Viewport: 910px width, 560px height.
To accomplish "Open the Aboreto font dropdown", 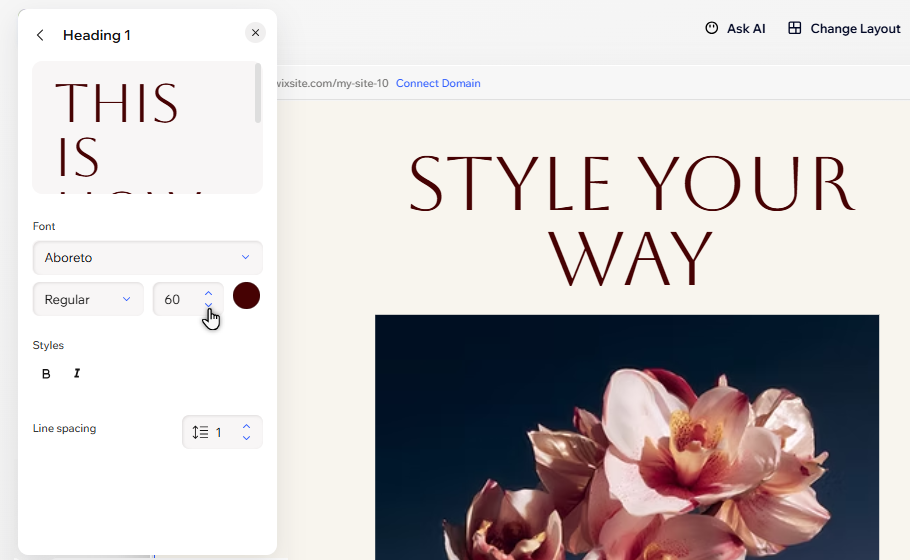I will [x=147, y=258].
